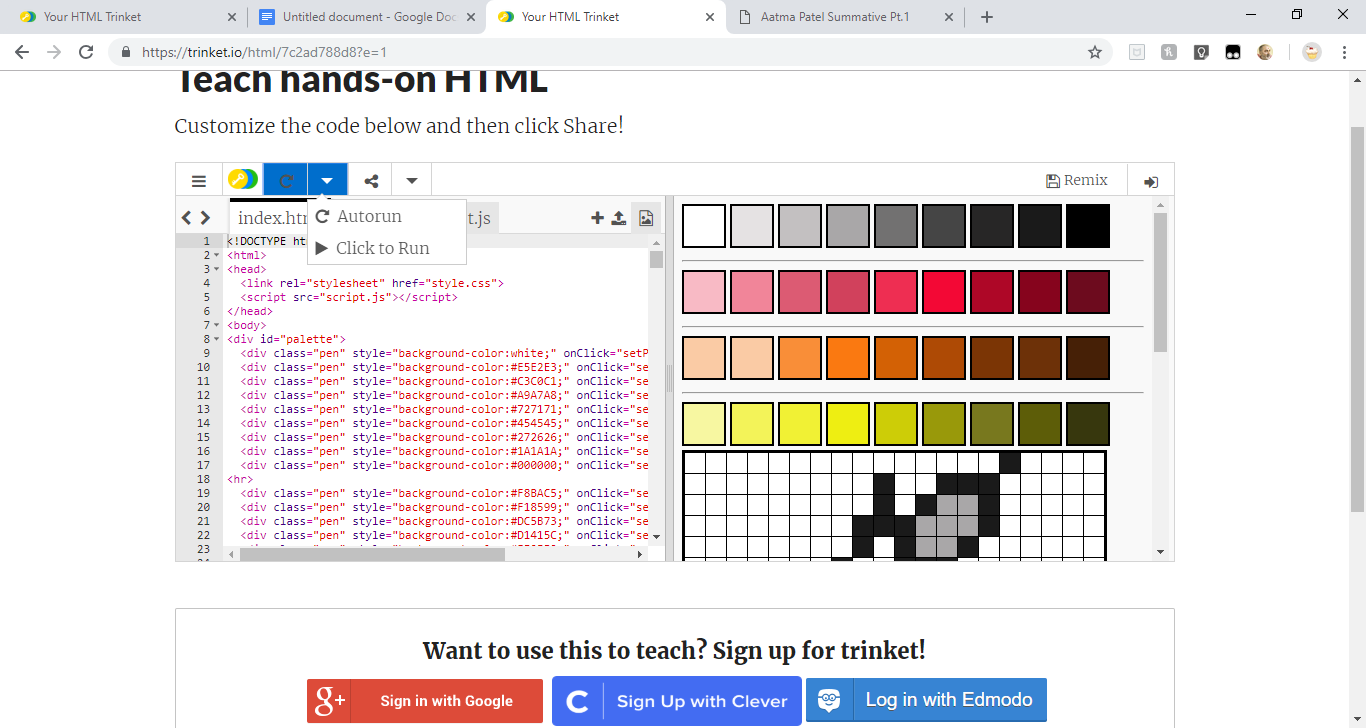
Task: Pick the light pink pen swatch
Action: (x=704, y=292)
